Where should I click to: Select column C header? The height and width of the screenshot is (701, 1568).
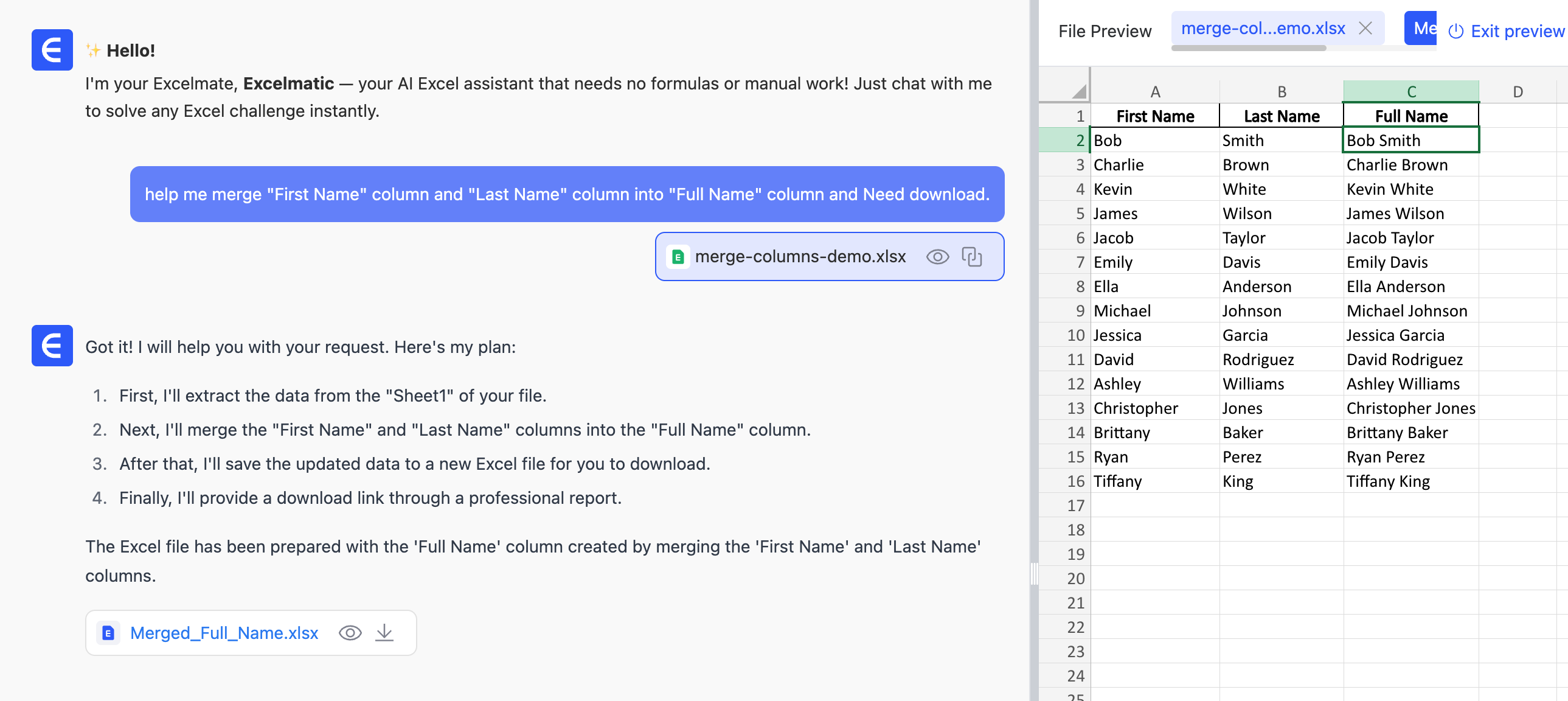[1410, 91]
